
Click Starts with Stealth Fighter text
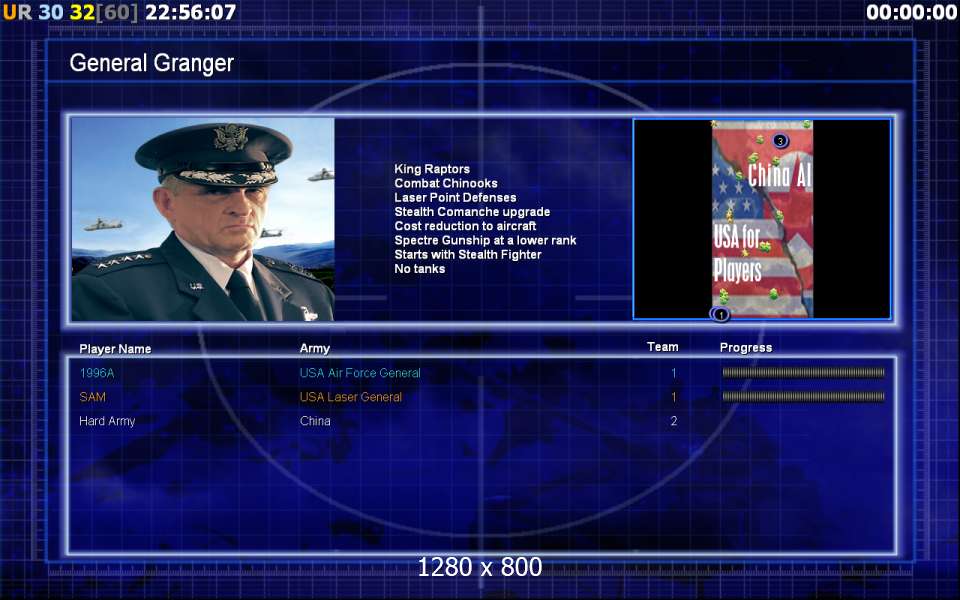468,254
